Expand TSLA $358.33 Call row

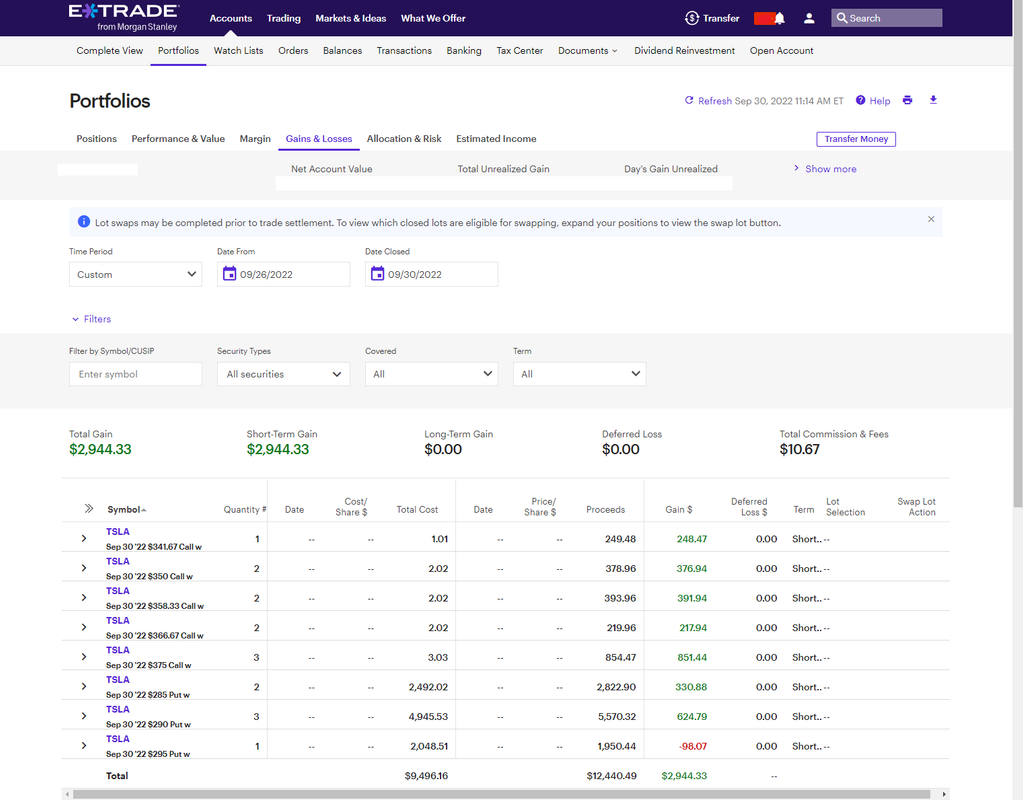point(84,598)
